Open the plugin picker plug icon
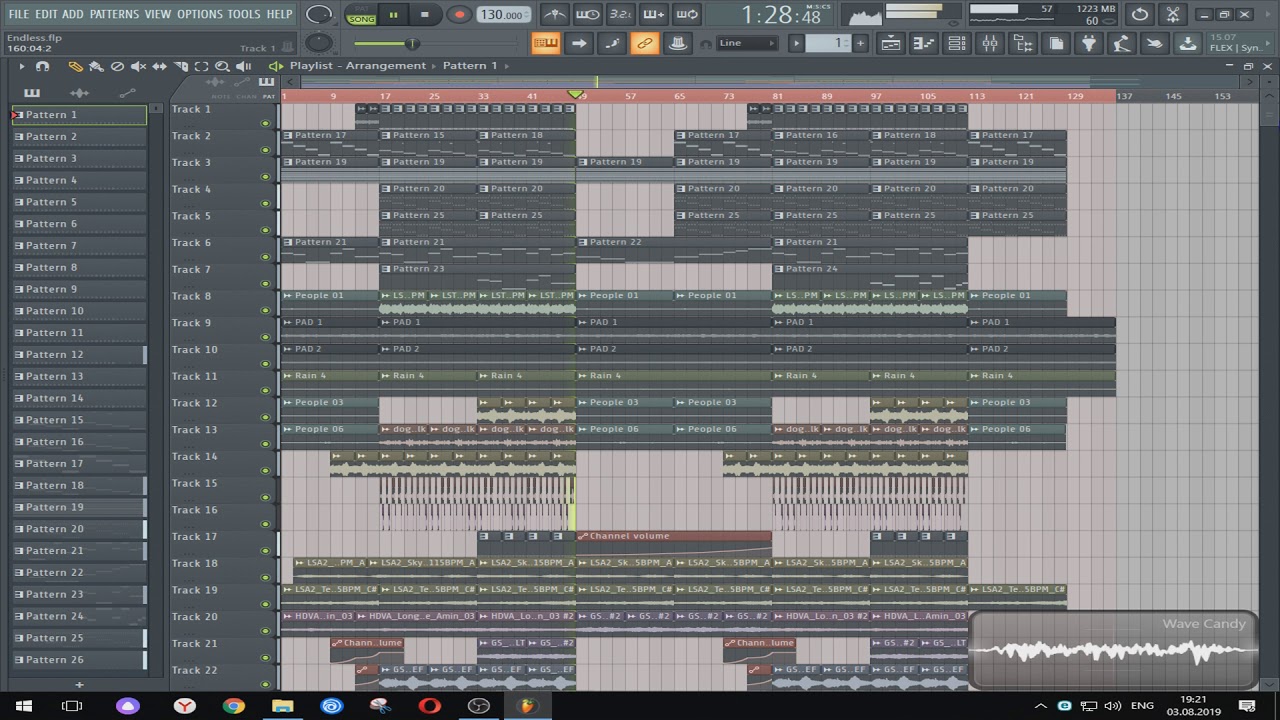This screenshot has height=720, width=1280. click(x=1088, y=43)
